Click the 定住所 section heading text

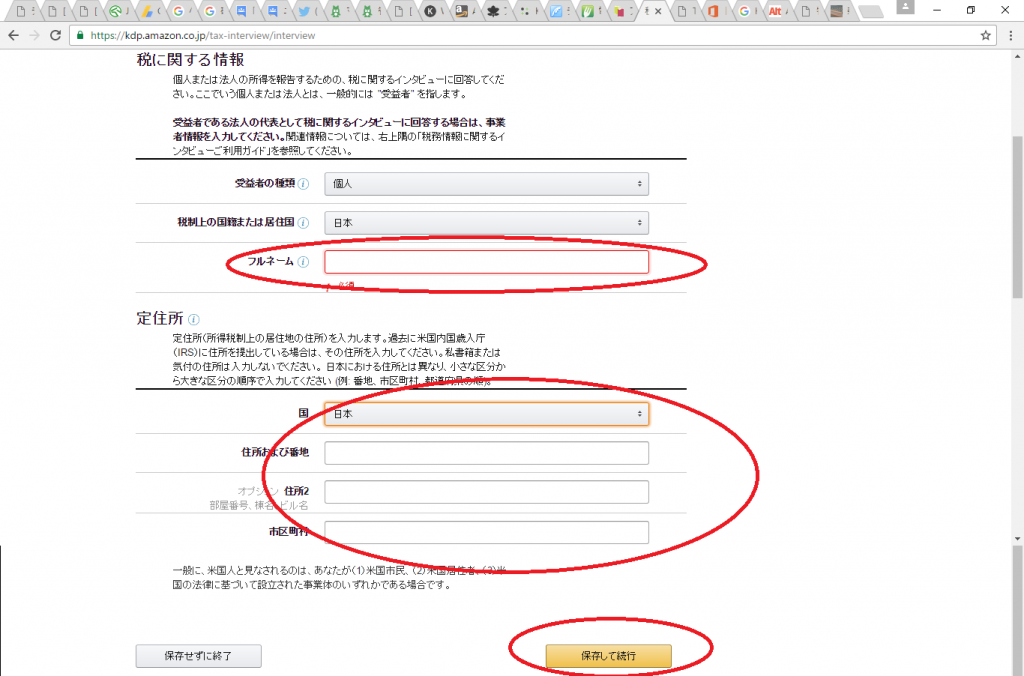(x=160, y=319)
